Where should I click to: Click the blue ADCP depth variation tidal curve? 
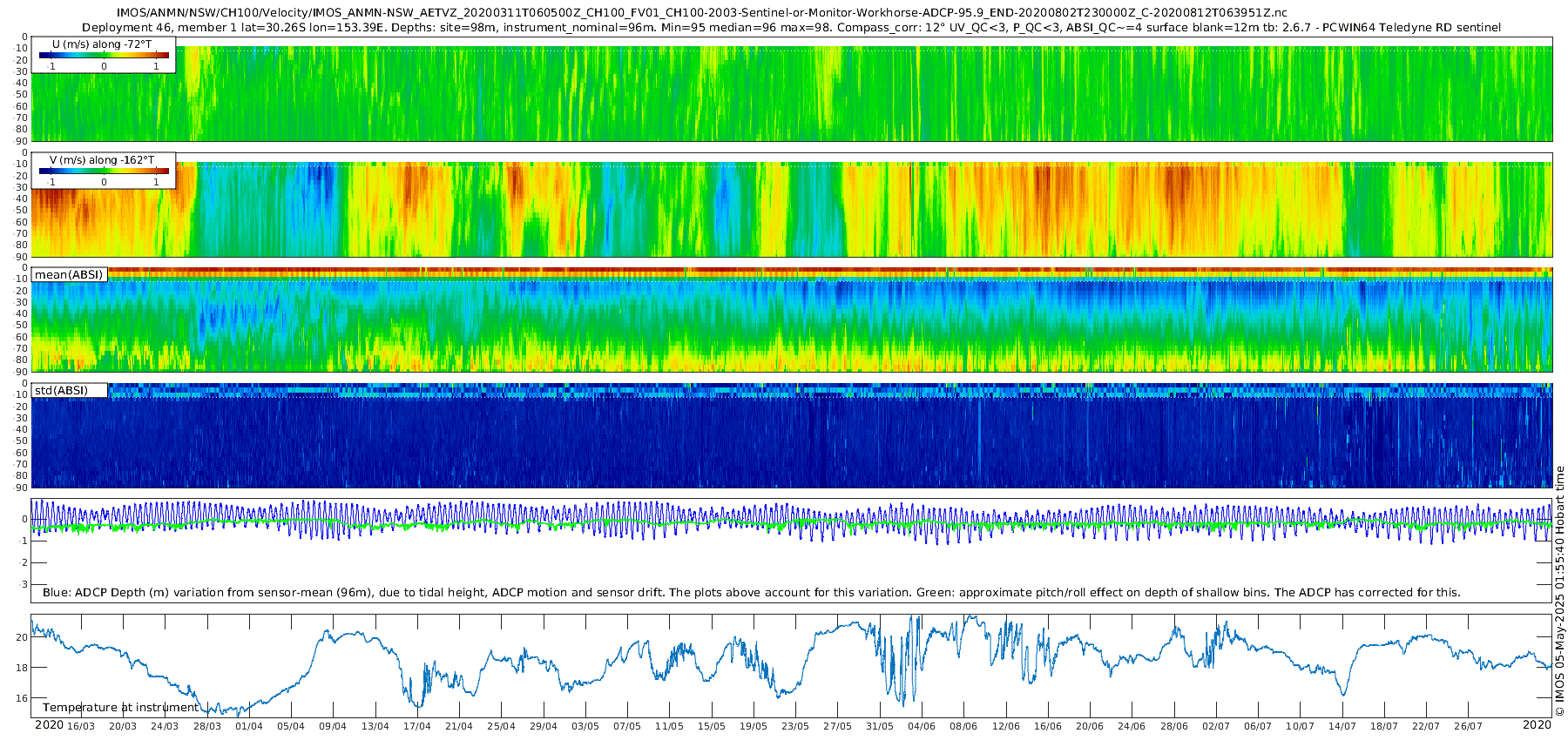[792, 522]
